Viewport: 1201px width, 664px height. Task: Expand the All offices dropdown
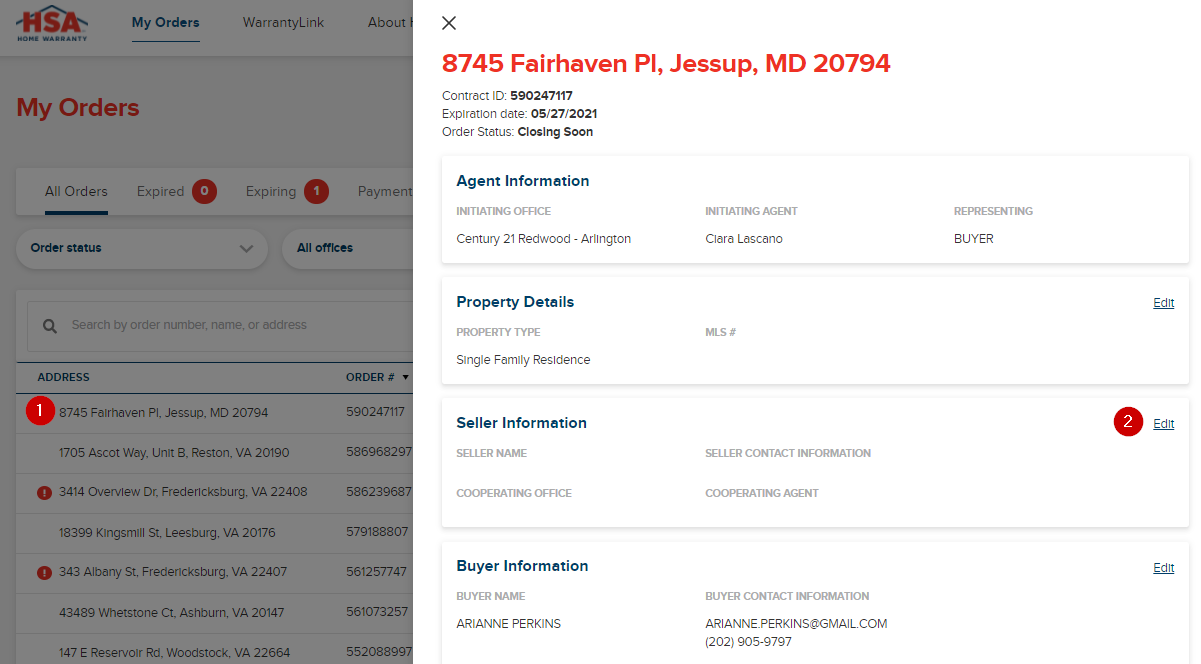pyautogui.click(x=348, y=248)
